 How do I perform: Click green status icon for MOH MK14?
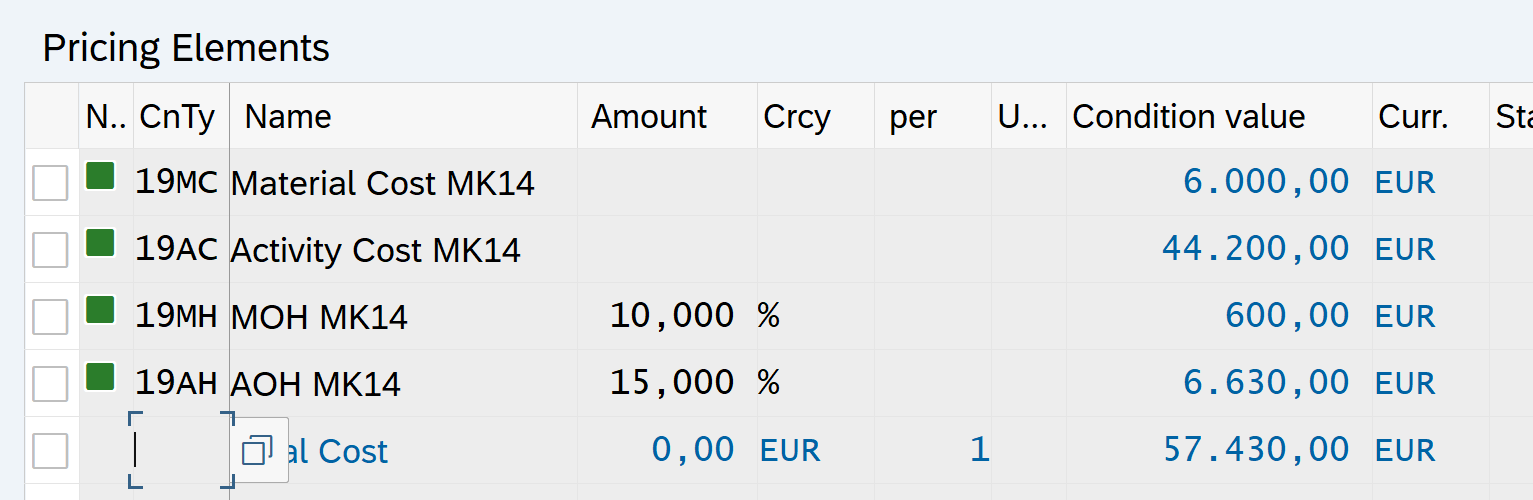click(100, 310)
